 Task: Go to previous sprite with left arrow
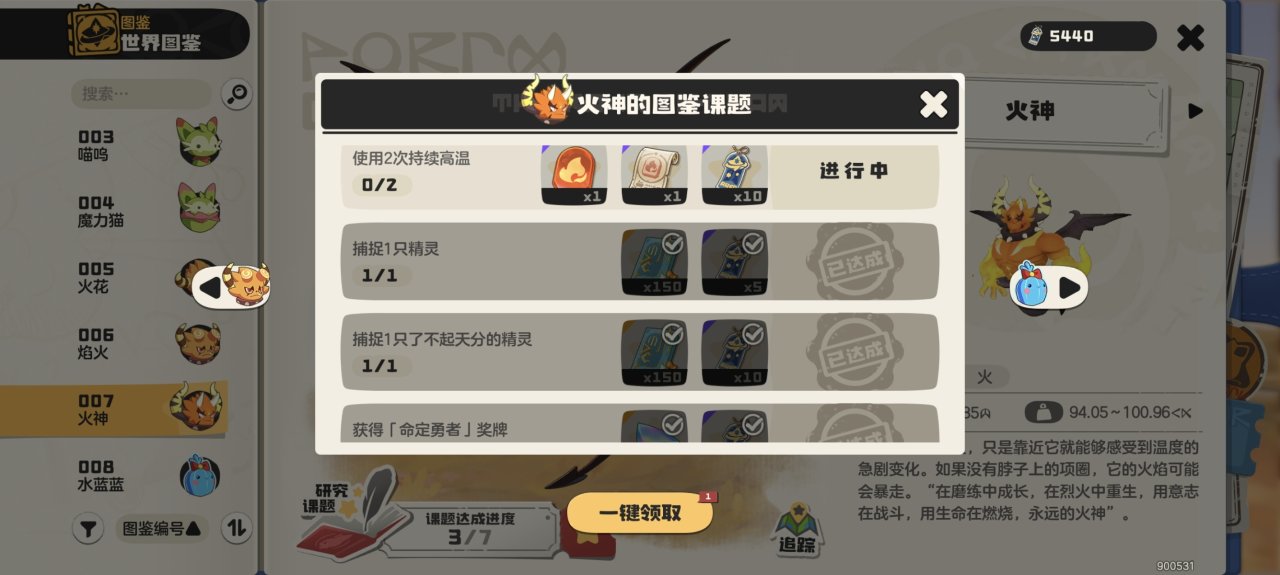[x=231, y=287]
